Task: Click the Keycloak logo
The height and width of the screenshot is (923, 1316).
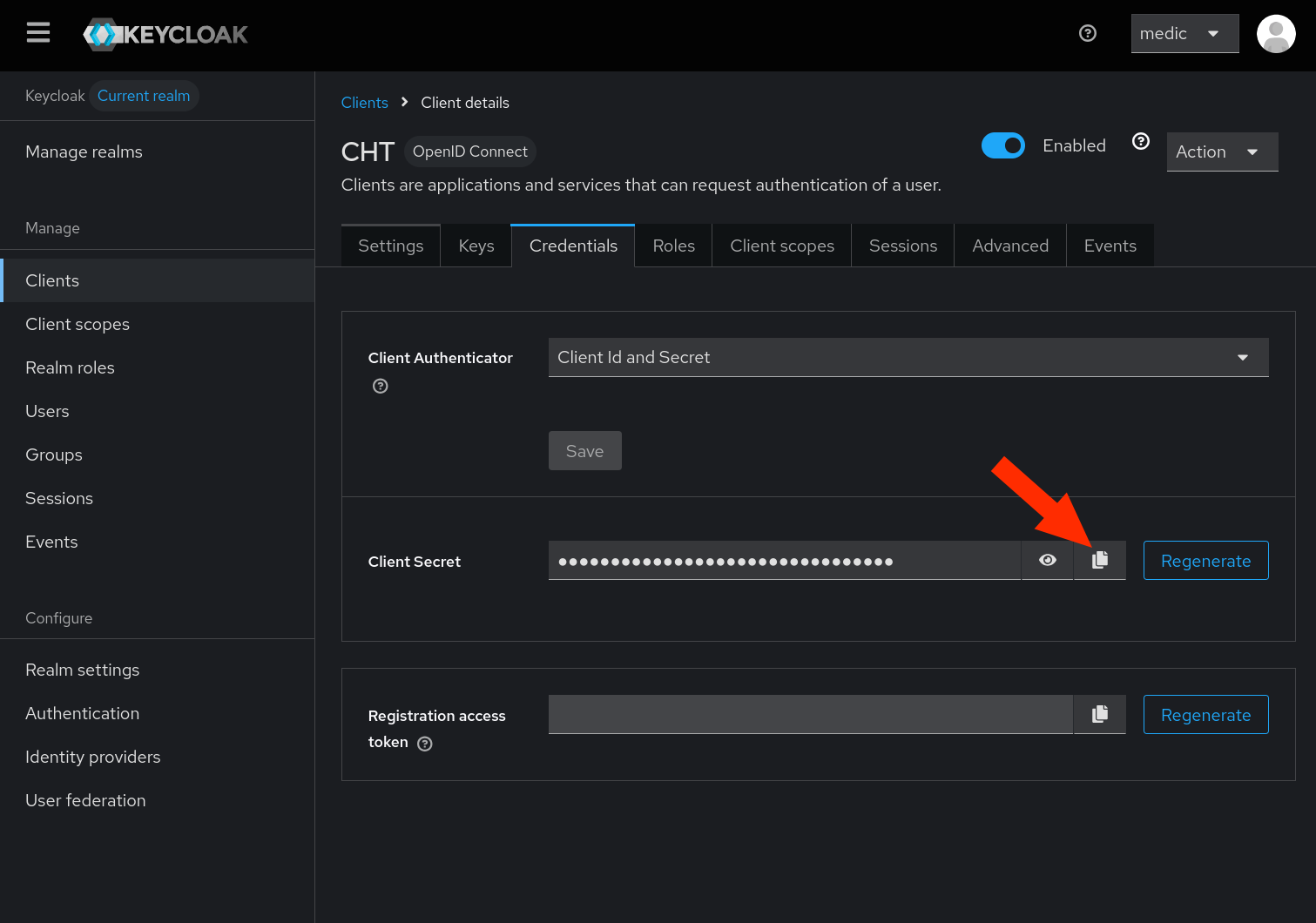Action: click(165, 35)
